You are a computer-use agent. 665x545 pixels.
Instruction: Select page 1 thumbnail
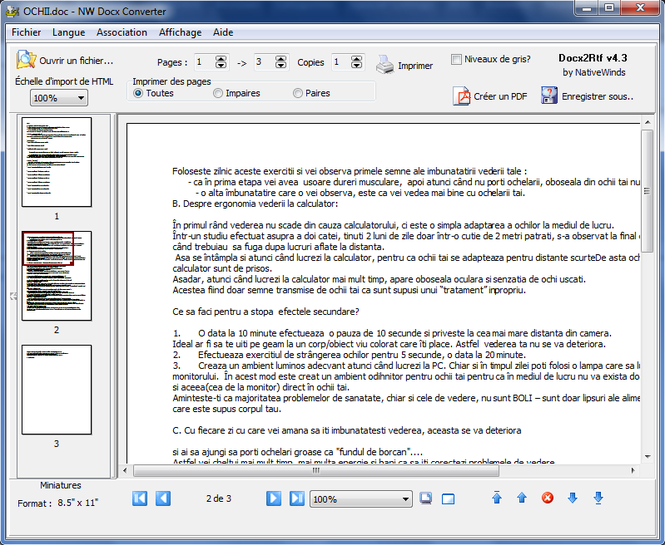(x=57, y=162)
